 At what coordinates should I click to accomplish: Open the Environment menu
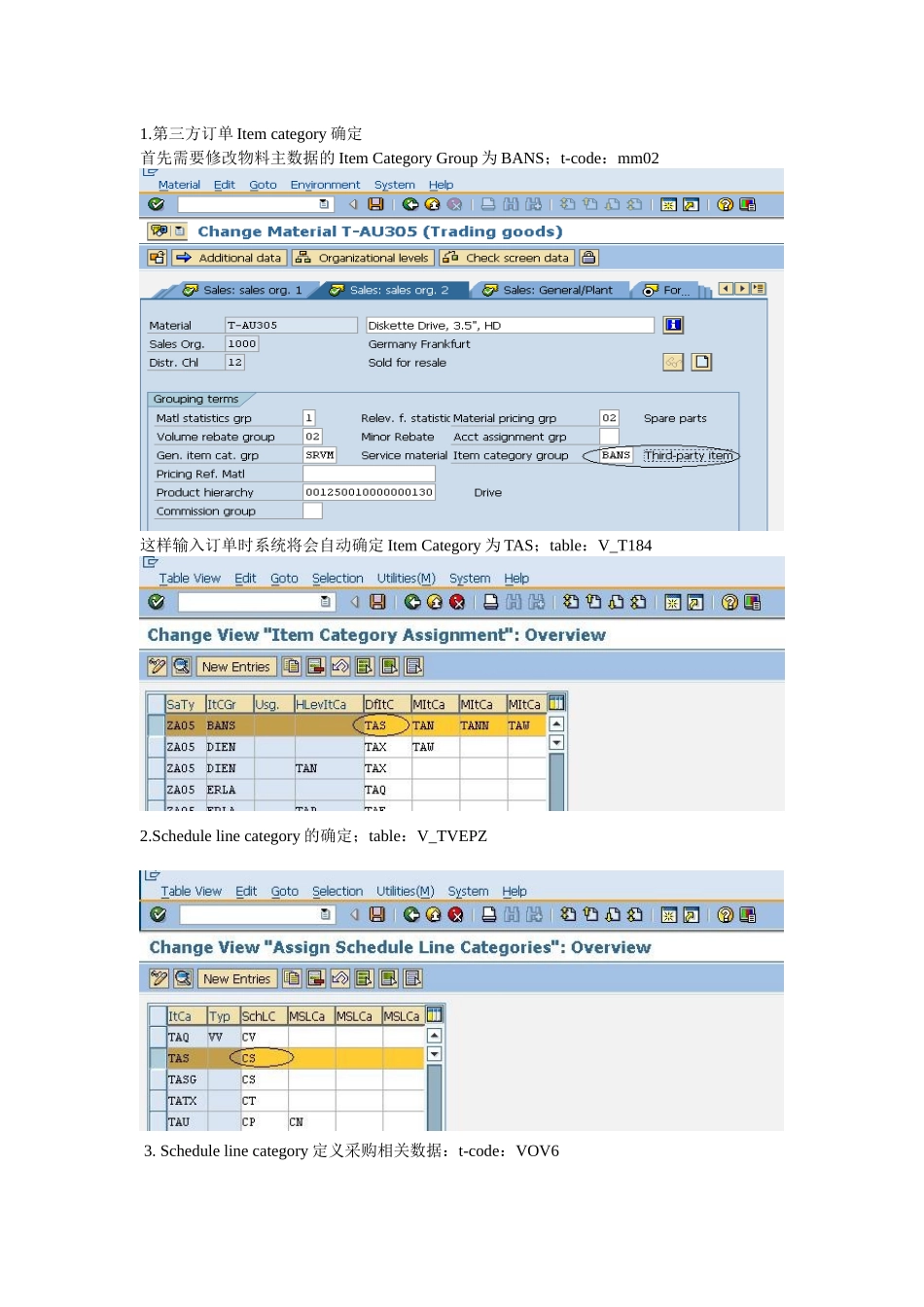click(x=325, y=185)
